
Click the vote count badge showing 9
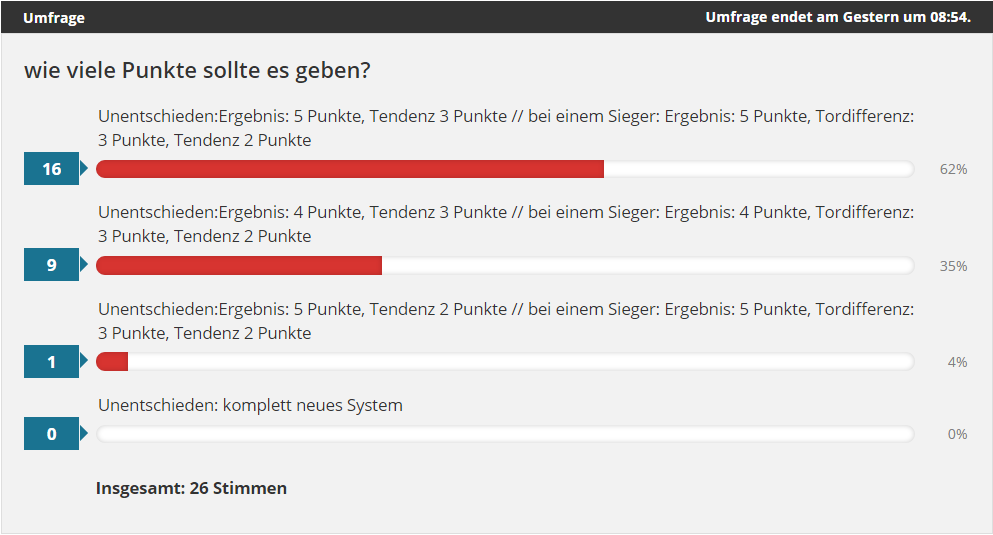51,265
